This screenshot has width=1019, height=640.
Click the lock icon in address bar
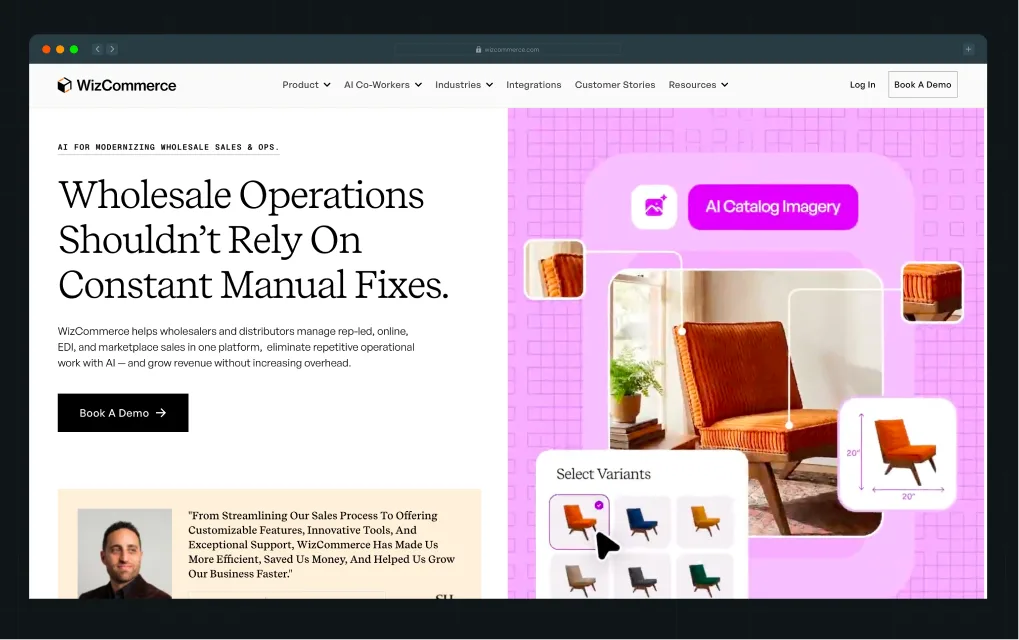tap(478, 49)
